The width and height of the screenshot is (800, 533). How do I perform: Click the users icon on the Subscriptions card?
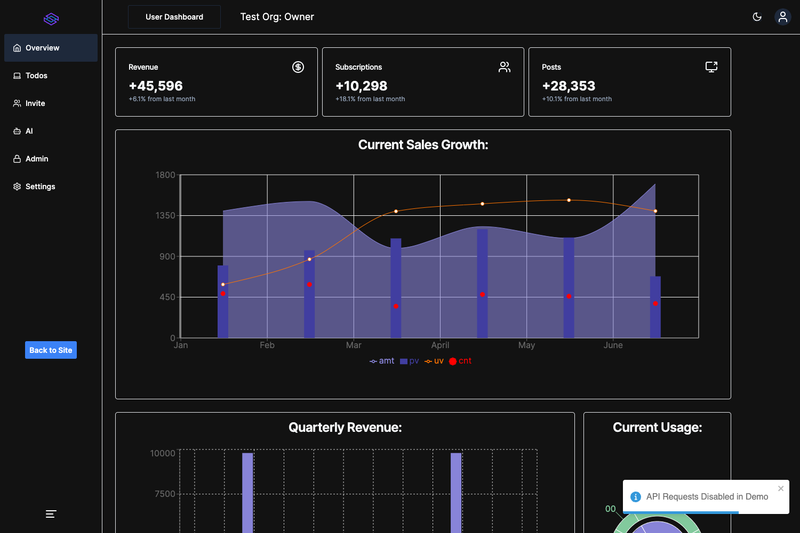pos(505,67)
